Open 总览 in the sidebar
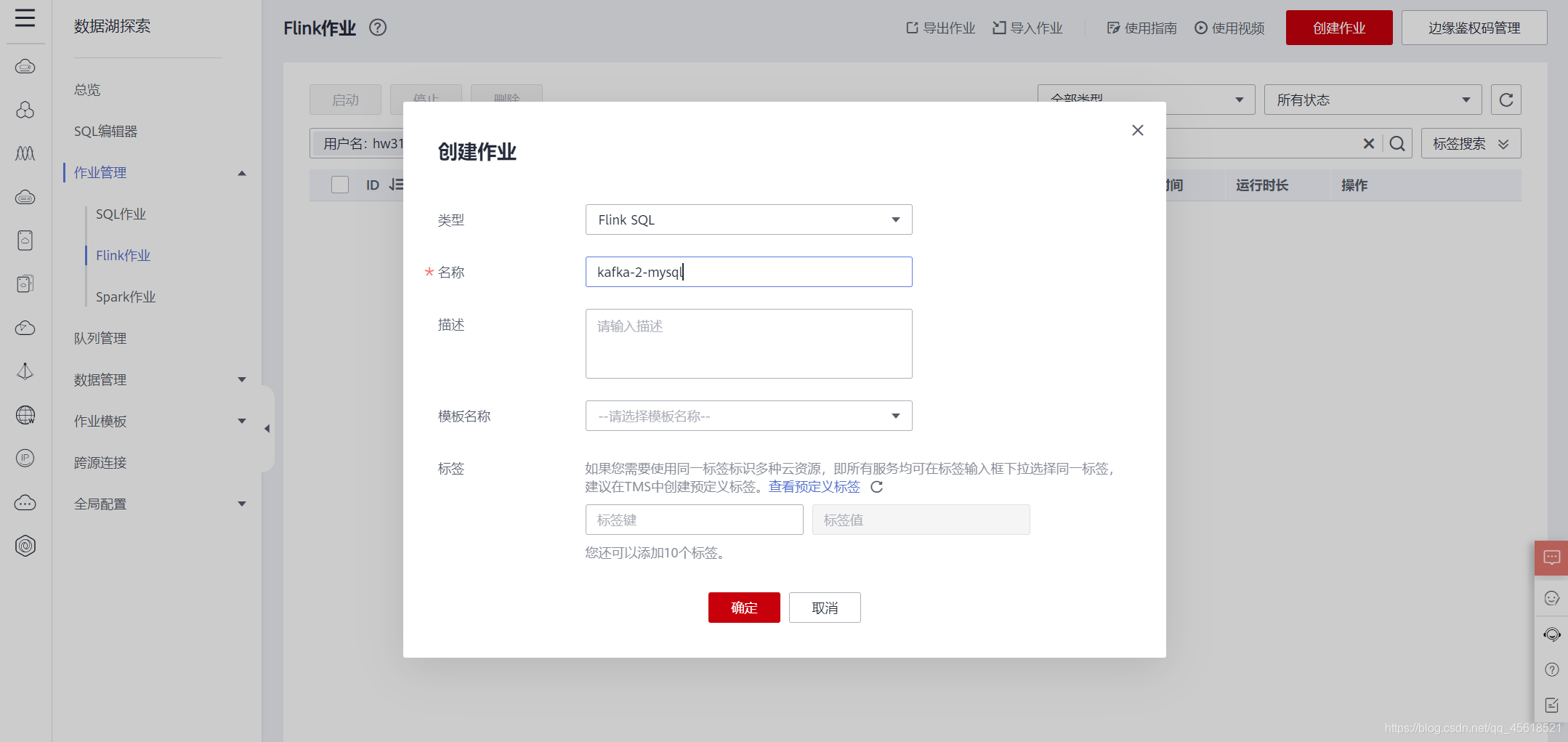The height and width of the screenshot is (742, 1568). [x=87, y=89]
